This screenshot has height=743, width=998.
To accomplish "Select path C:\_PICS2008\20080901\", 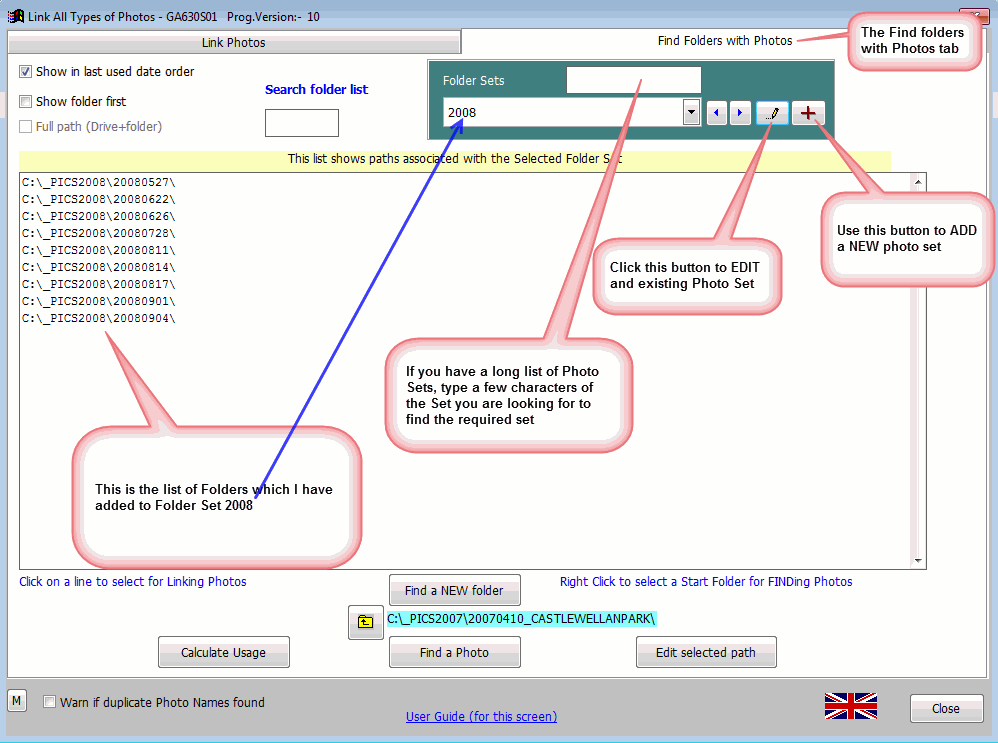I will [x=99, y=301].
